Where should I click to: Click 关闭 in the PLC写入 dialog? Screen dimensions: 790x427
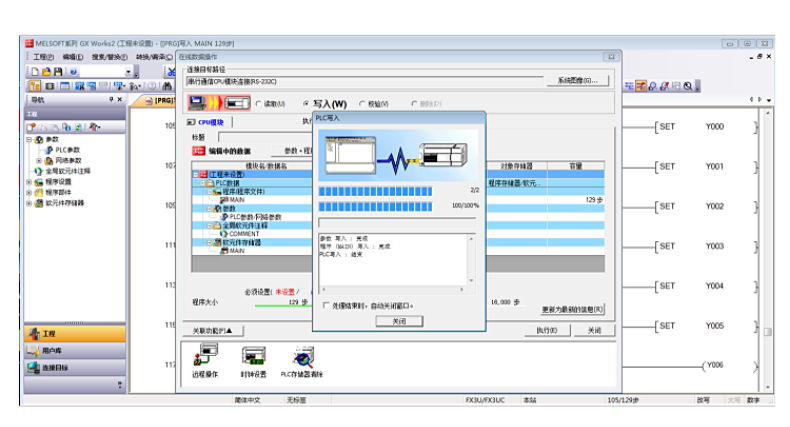pyautogui.click(x=399, y=321)
